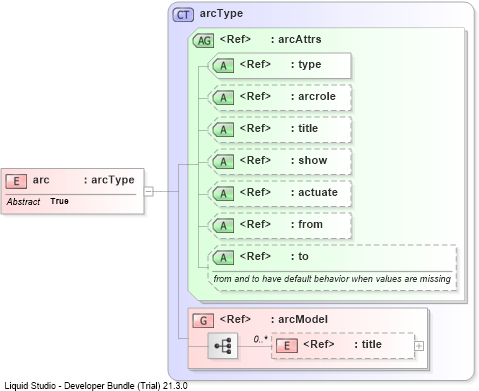Click the A icon beside to
This screenshot has width=479, height=391.
[223, 258]
